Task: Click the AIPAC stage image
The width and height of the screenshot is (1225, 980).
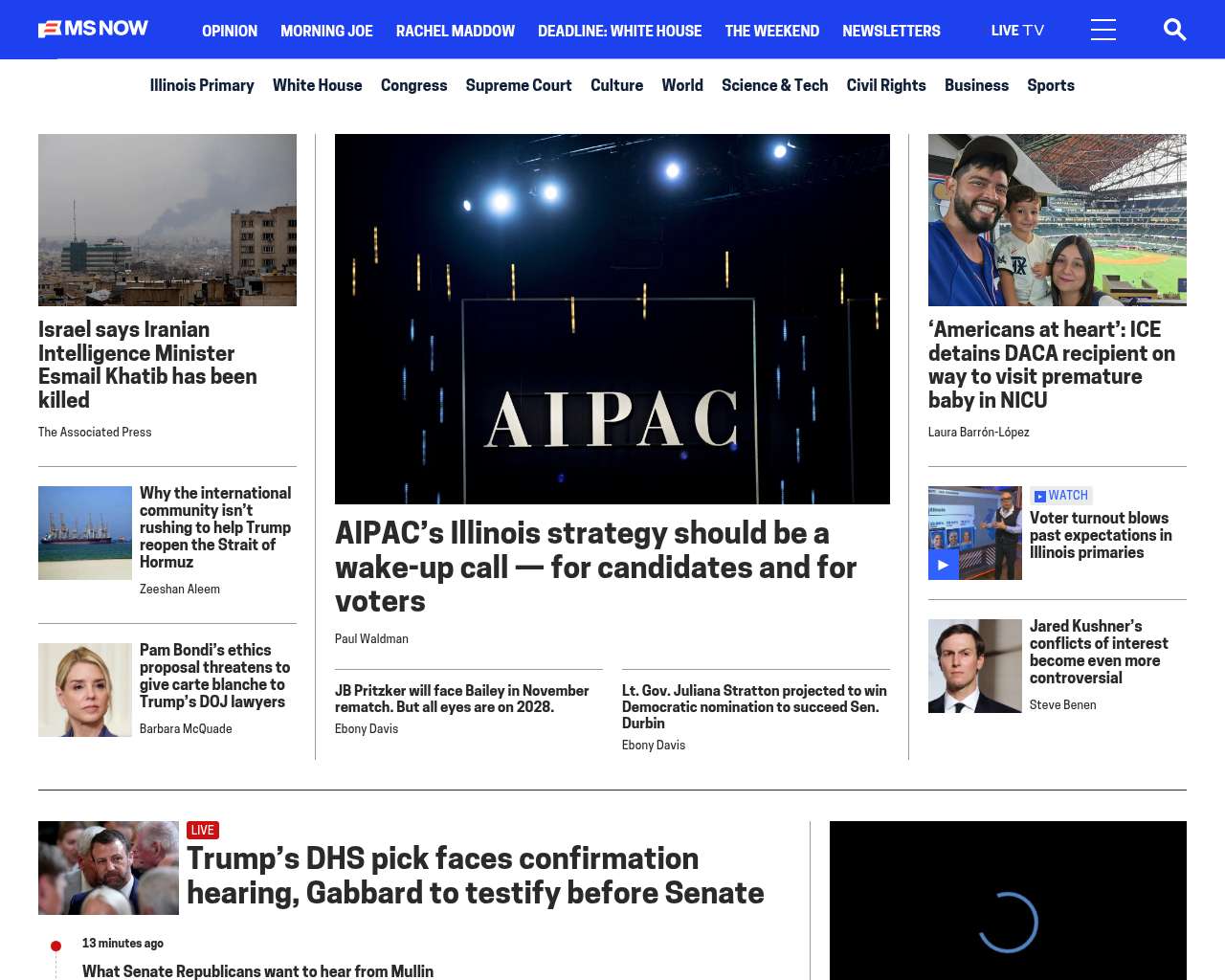Action: coord(612,319)
